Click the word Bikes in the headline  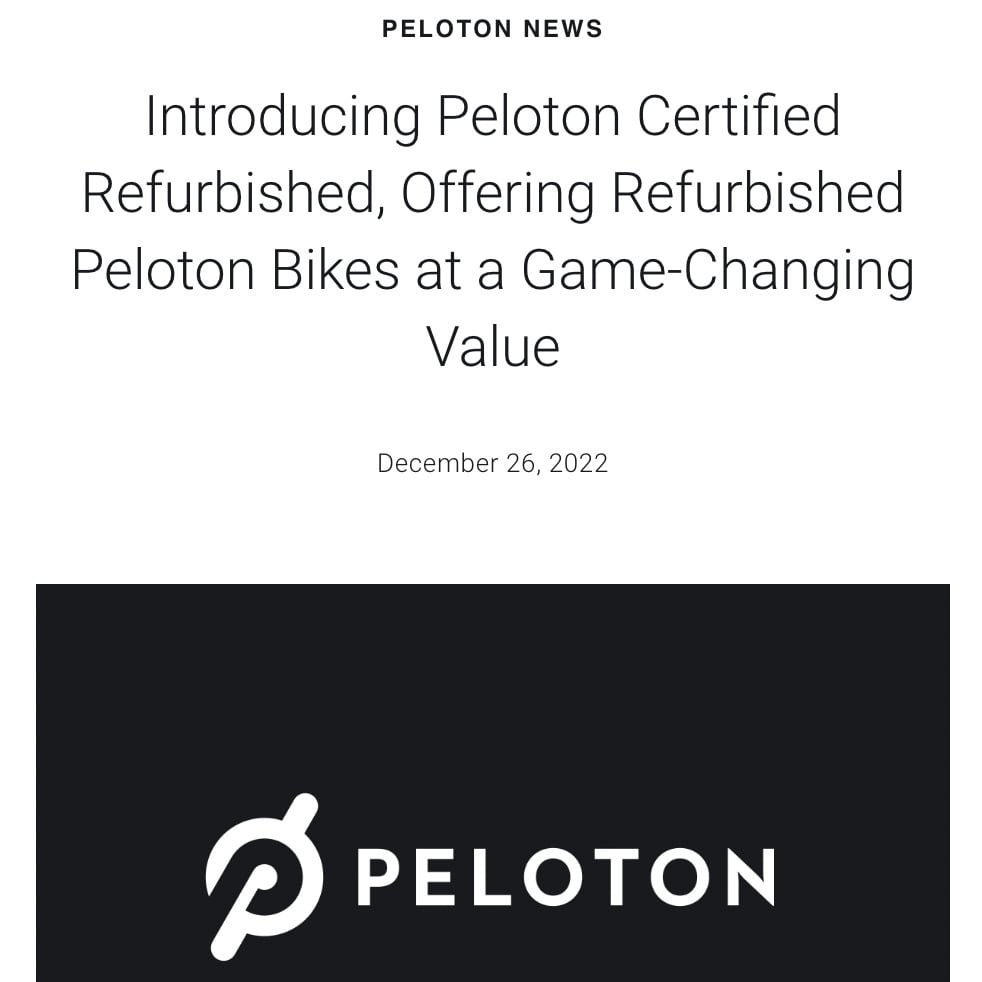335,270
